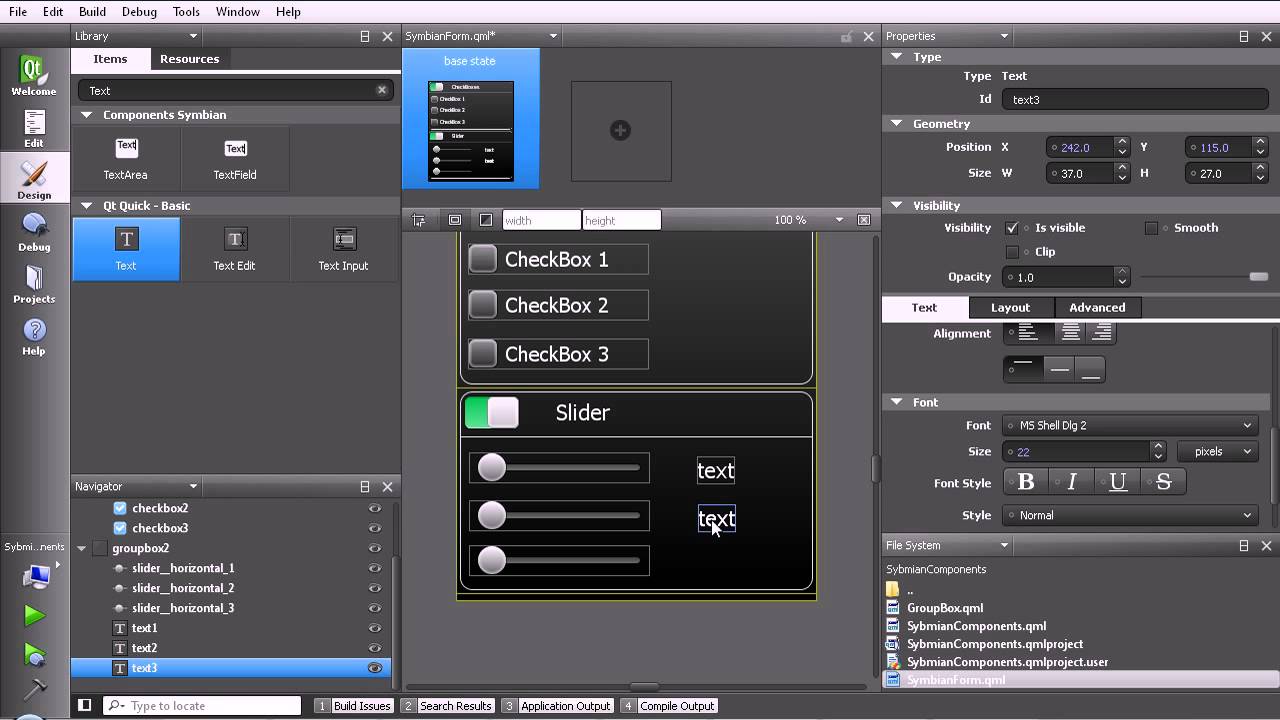Hide groupbox2 in the Navigator

[x=375, y=548]
